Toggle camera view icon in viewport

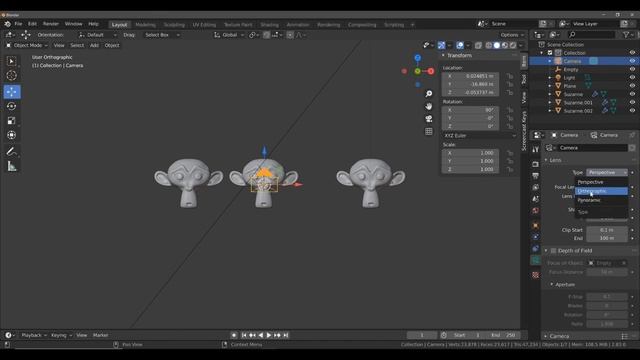click(x=429, y=119)
